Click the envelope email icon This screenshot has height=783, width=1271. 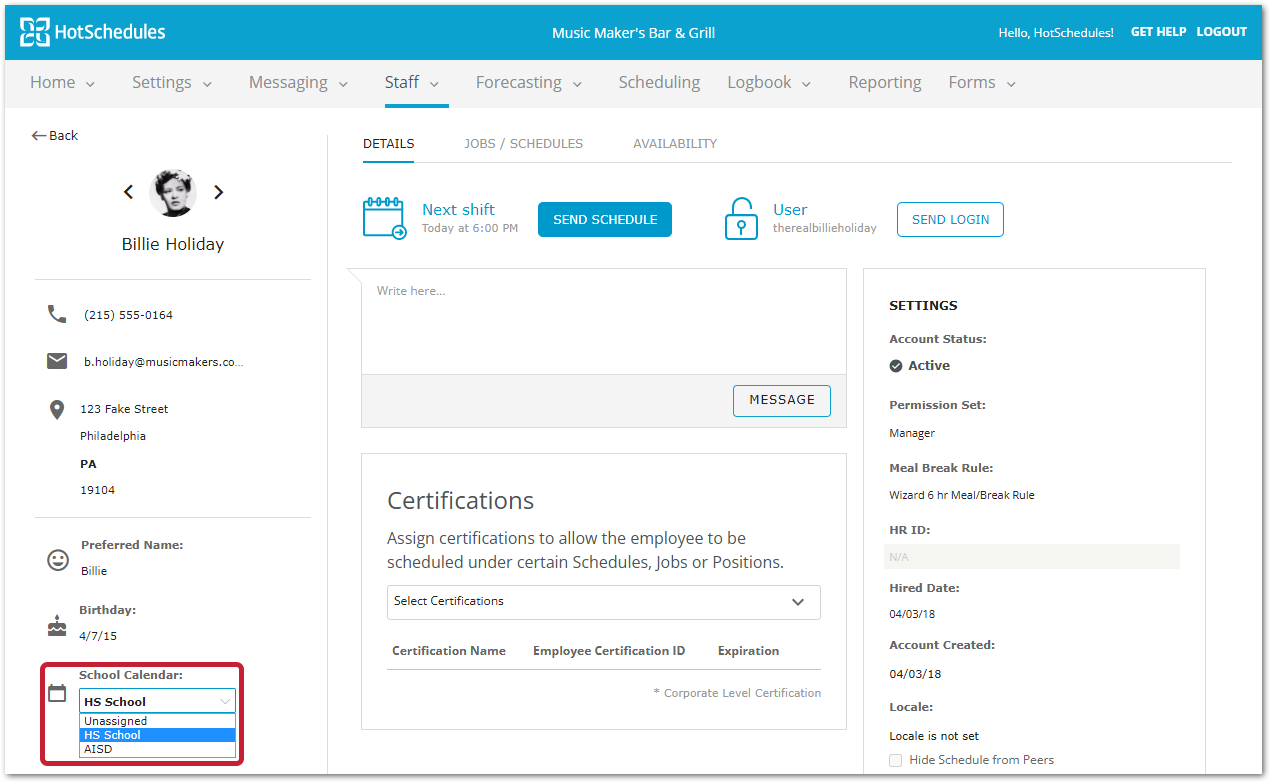click(57, 361)
